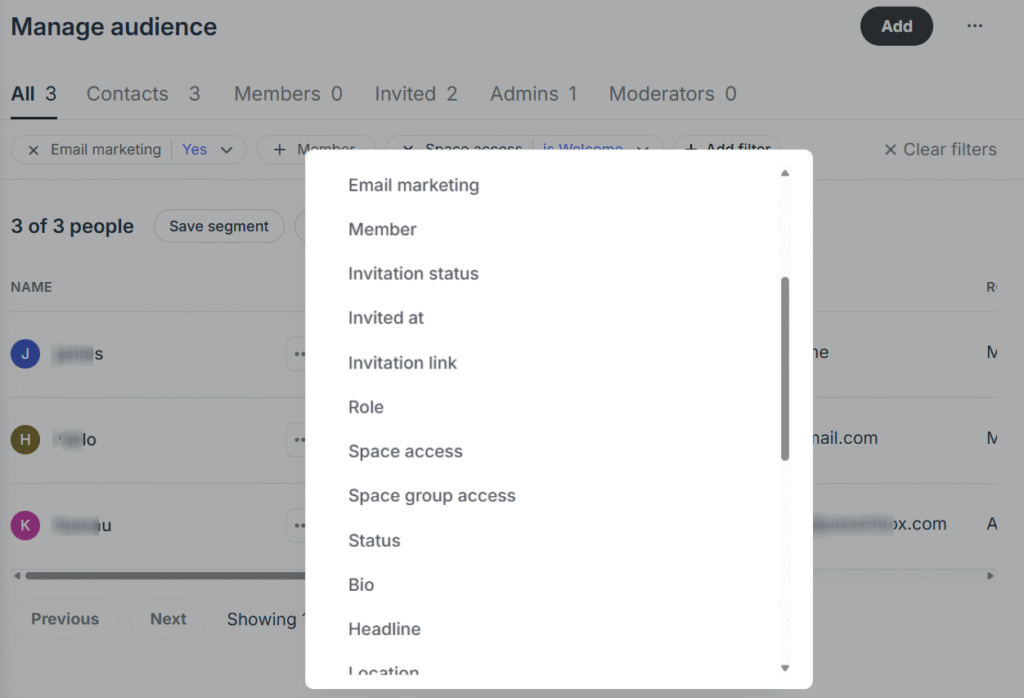The height and width of the screenshot is (698, 1024).
Task: Select 'Invitation status' from the filter list
Action: (413, 273)
